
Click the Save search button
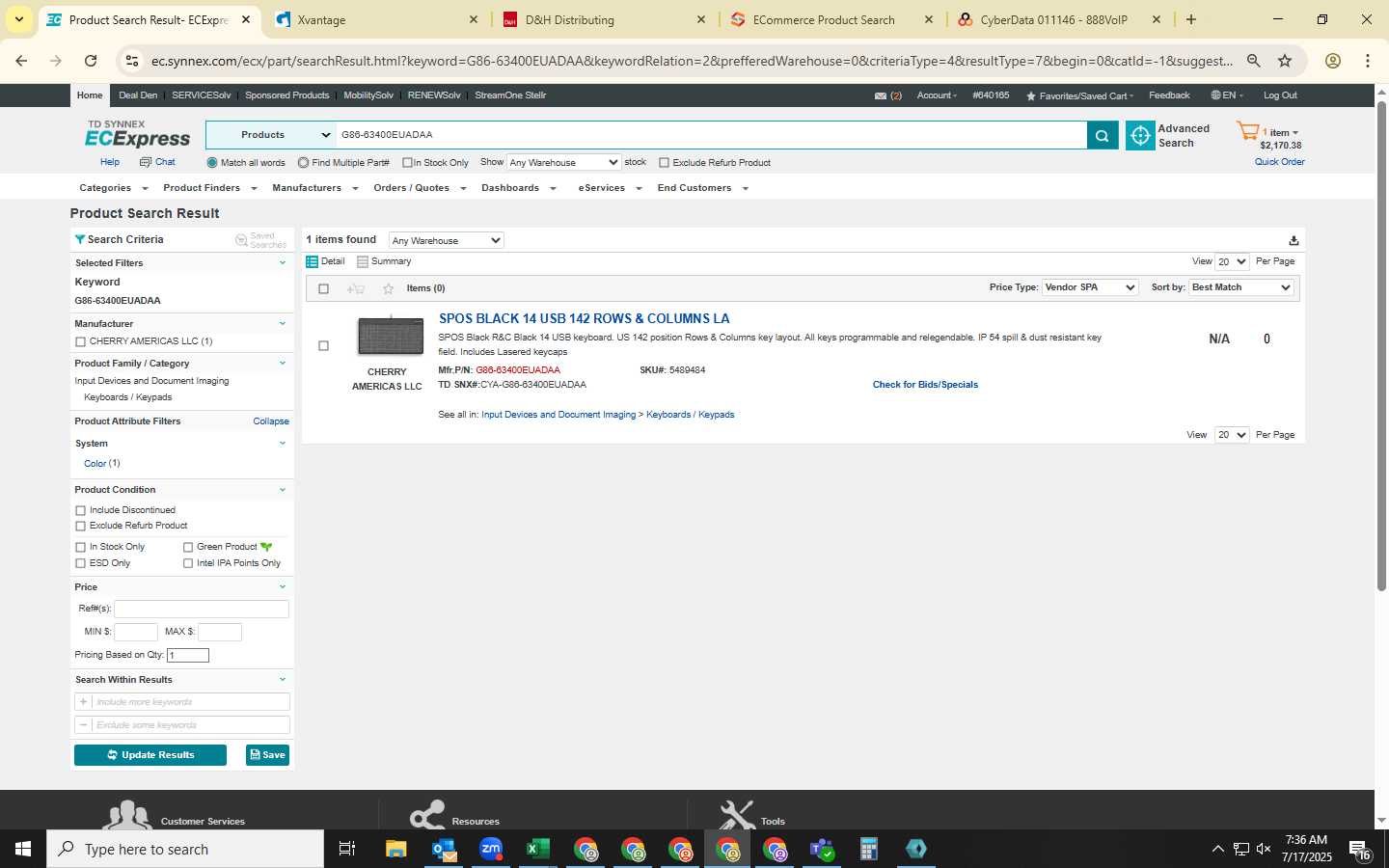[x=267, y=755]
